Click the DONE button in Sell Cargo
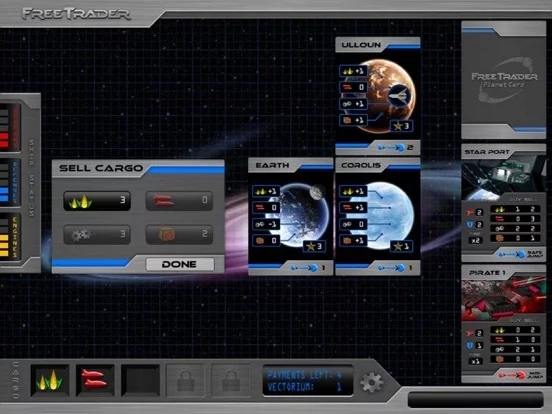Image resolution: width=552 pixels, height=414 pixels. coord(180,264)
